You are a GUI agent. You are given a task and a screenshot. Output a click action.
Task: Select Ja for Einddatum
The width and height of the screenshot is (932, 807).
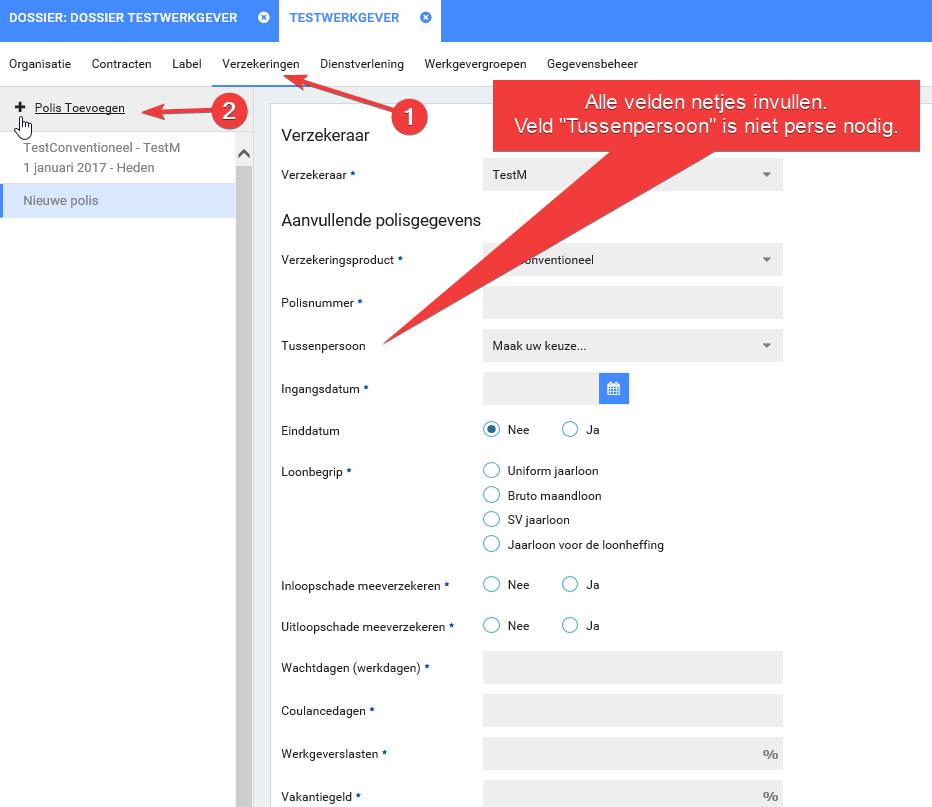tap(570, 429)
